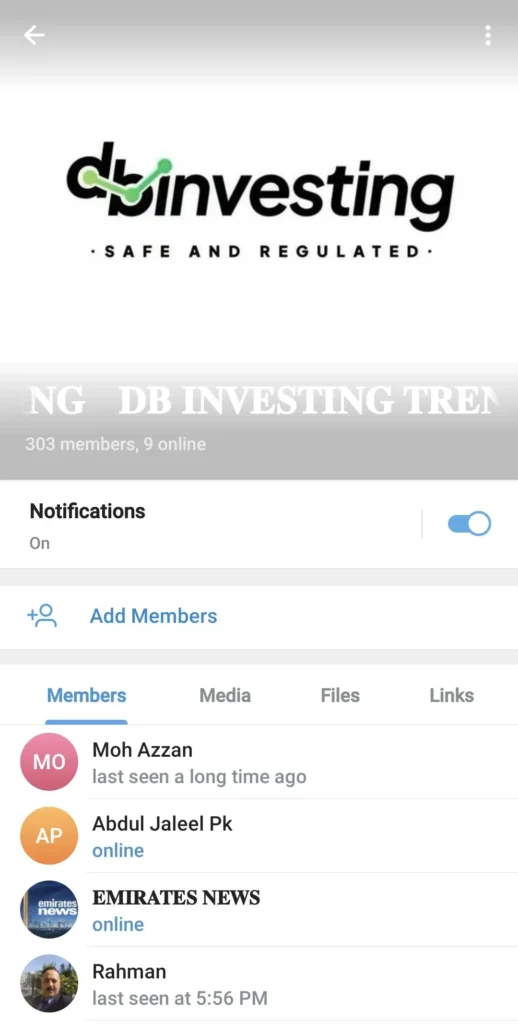
Task: Tap the 303 members online count
Action: [116, 444]
